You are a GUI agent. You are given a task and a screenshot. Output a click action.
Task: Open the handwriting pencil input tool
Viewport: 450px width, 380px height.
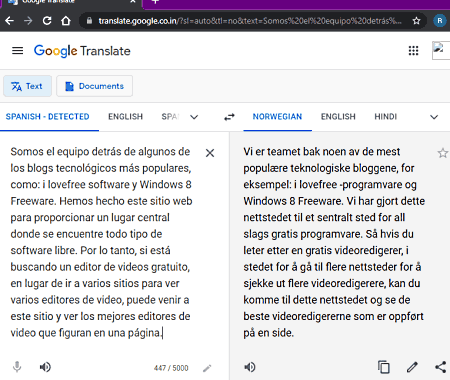click(x=207, y=368)
